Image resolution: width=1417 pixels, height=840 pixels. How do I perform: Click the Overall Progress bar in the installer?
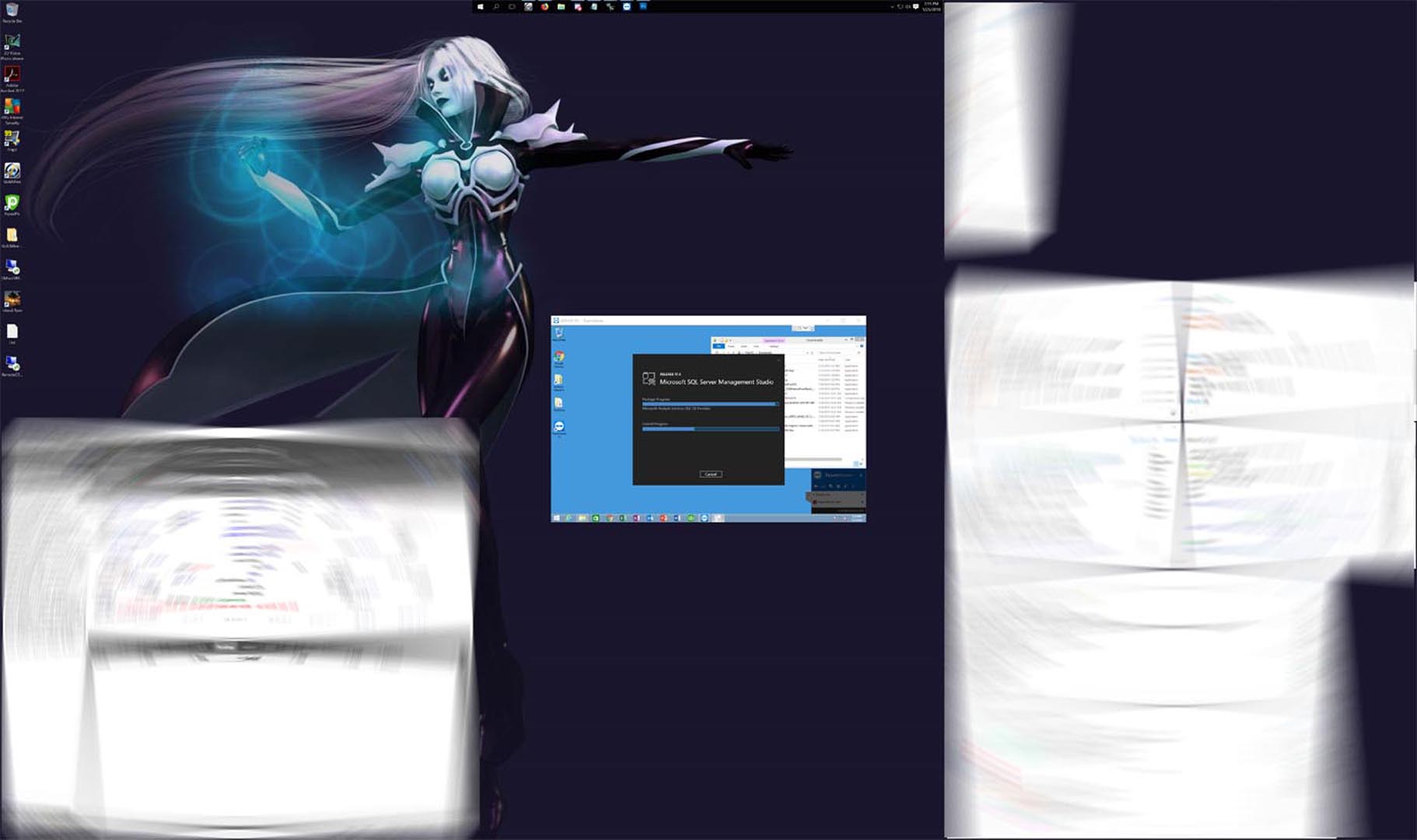tap(710, 429)
